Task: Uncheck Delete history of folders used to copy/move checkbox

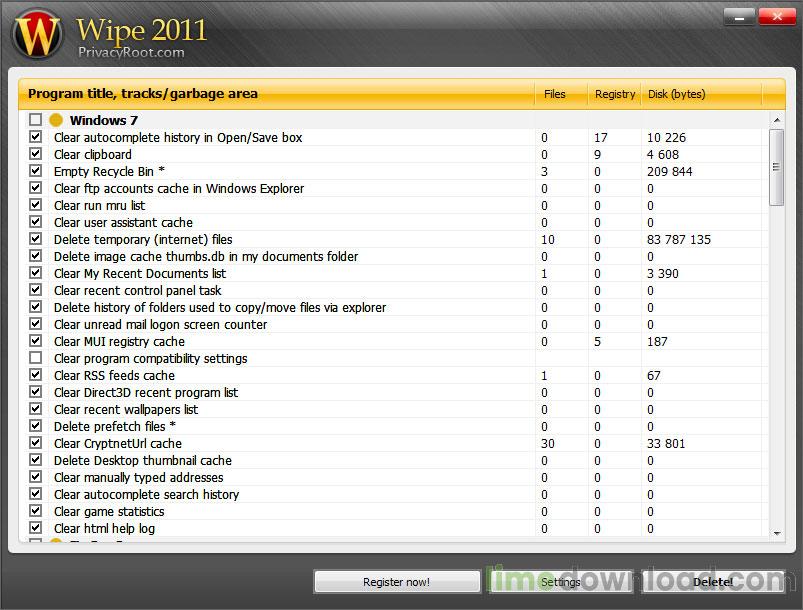Action: point(35,307)
